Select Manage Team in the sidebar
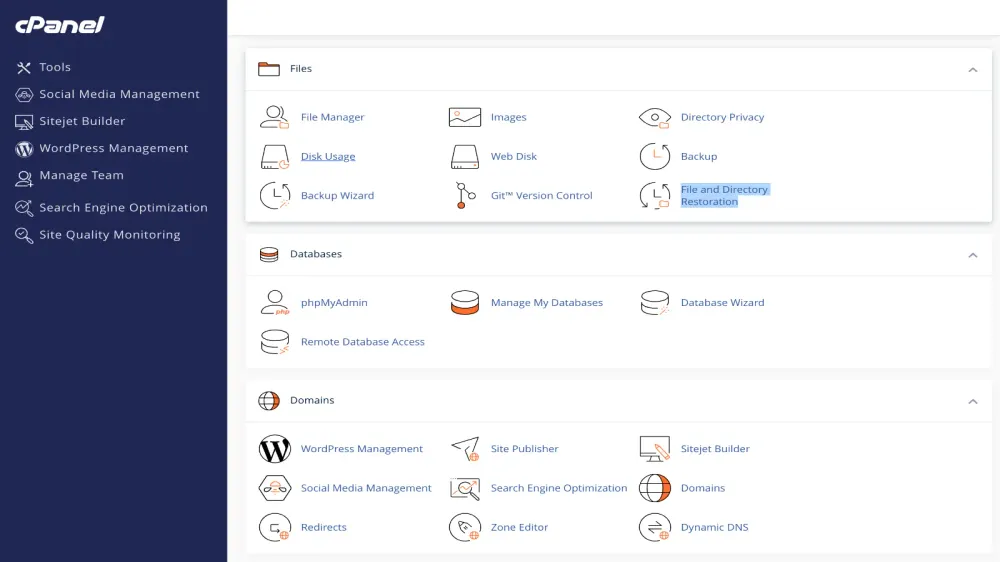The height and width of the screenshot is (562, 1000). point(82,175)
